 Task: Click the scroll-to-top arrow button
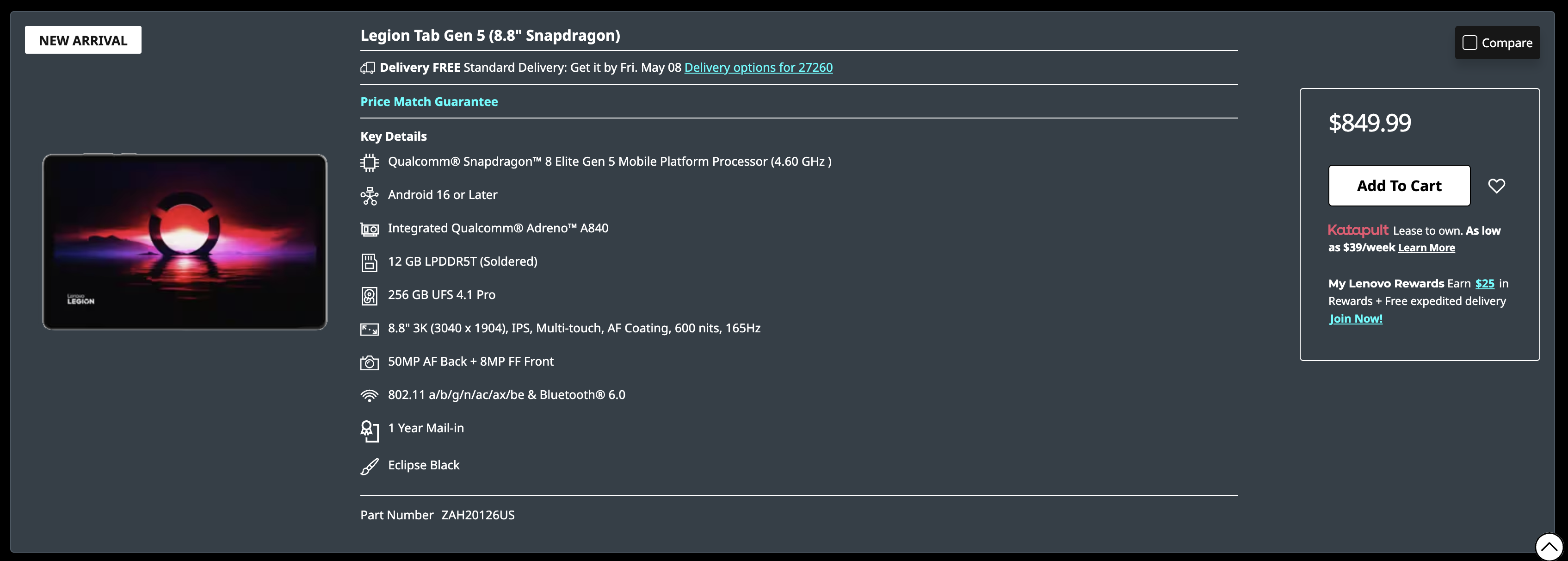(x=1549, y=546)
